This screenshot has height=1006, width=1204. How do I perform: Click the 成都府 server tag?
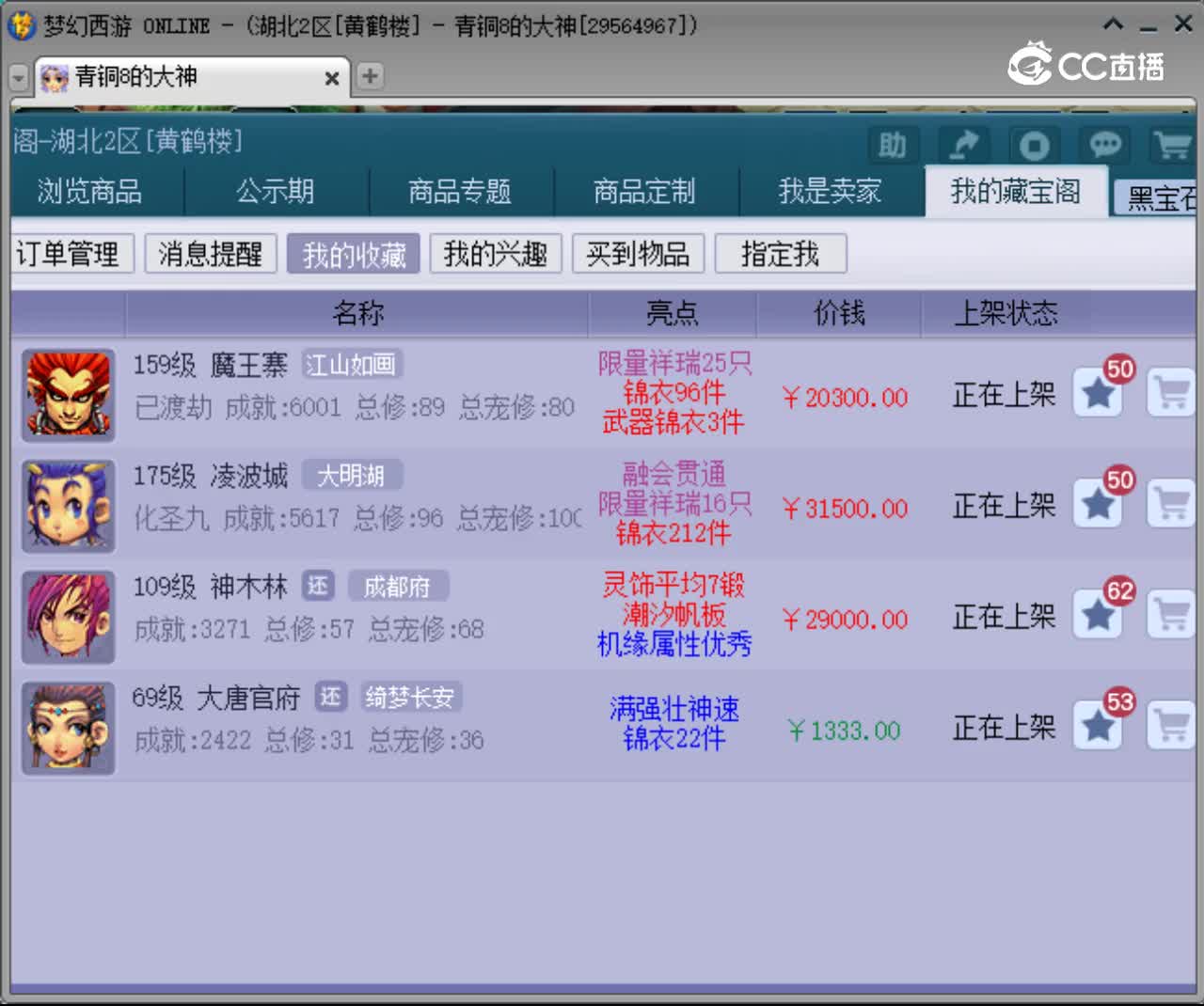point(398,587)
